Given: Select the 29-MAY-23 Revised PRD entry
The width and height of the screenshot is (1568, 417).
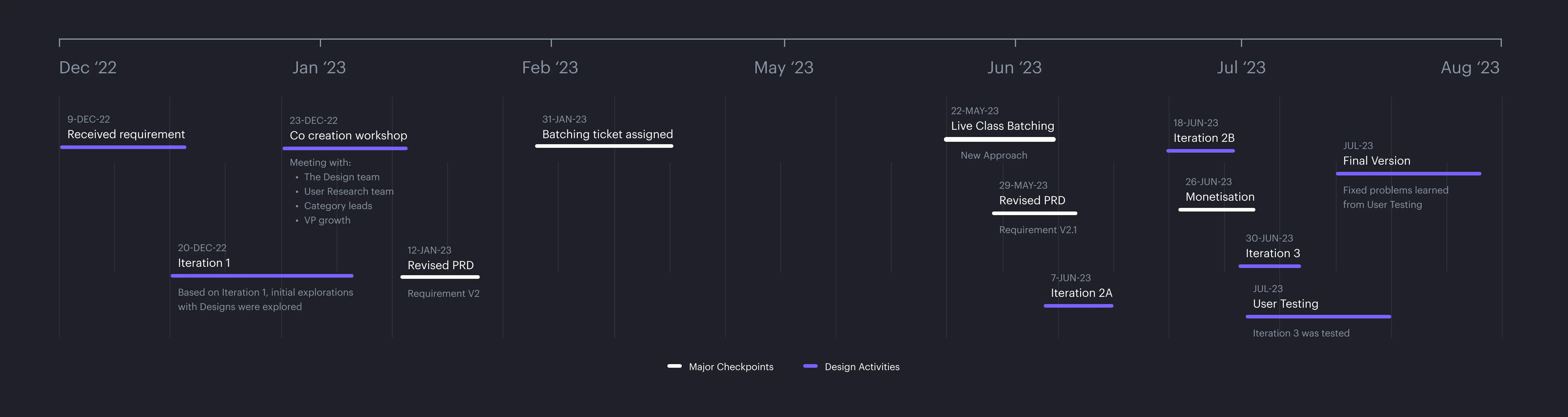Looking at the screenshot, I should coord(1032,200).
